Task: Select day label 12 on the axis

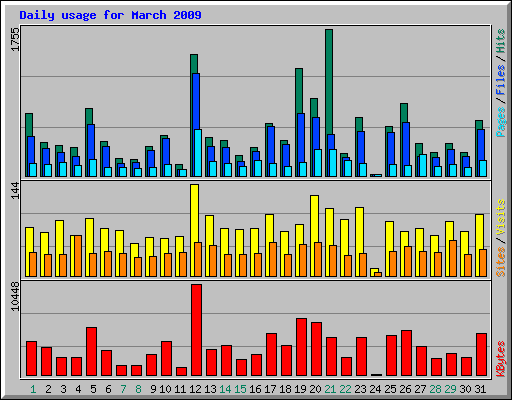Action: [195, 389]
